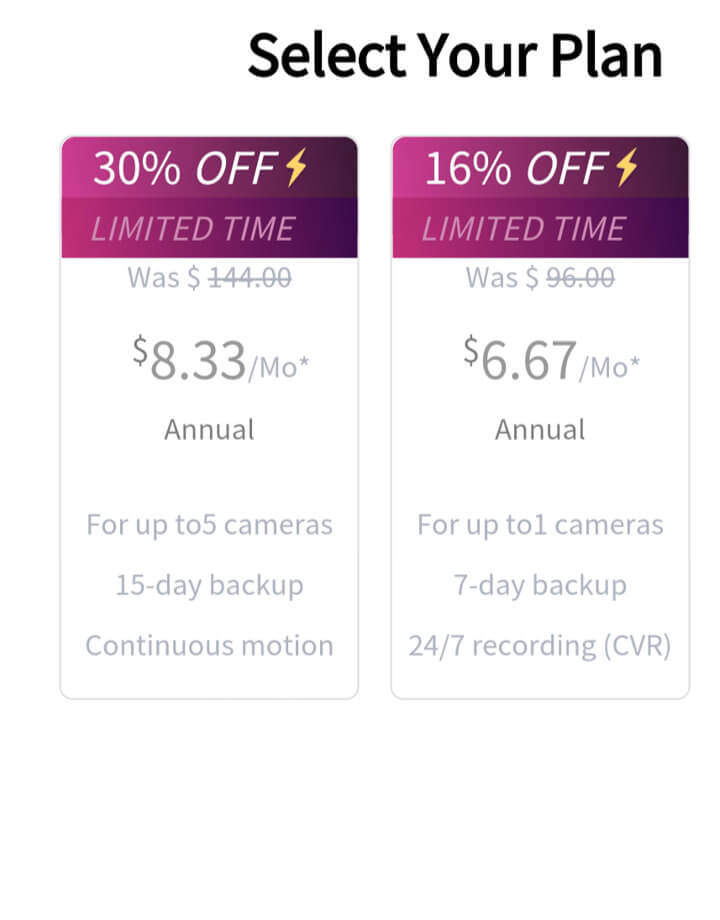This screenshot has width=720, height=920.
Task: Click the Was $144.00 original price
Action: [209, 277]
